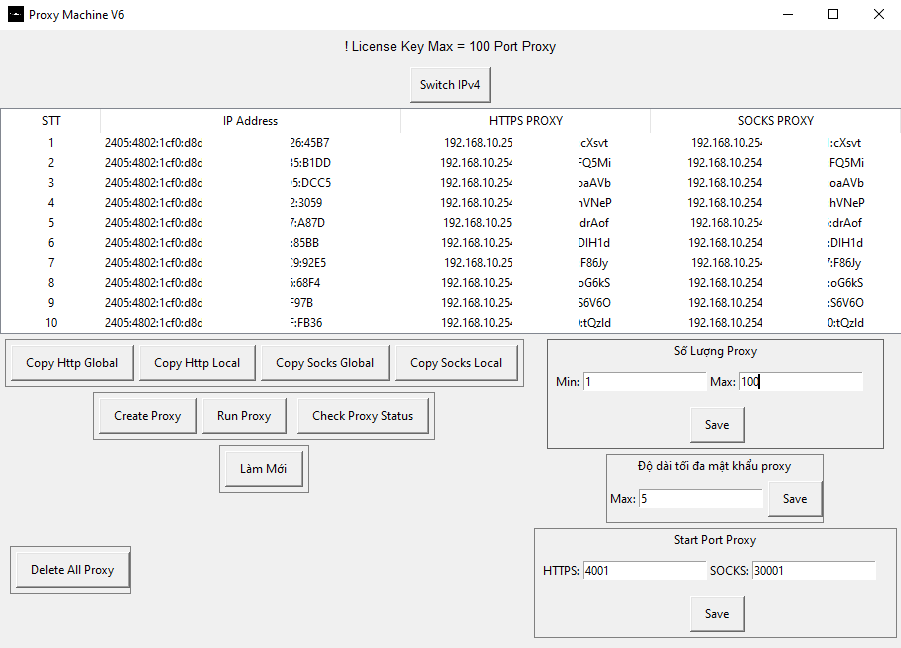901x648 pixels.
Task: Select IP address ending F:FB36 in row 10
Action: [x=251, y=323]
